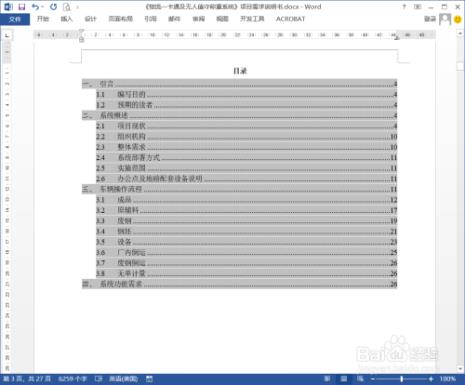Switch to the 审阅 (Review) ribbon tab
The image size is (465, 385).
pos(198,19)
